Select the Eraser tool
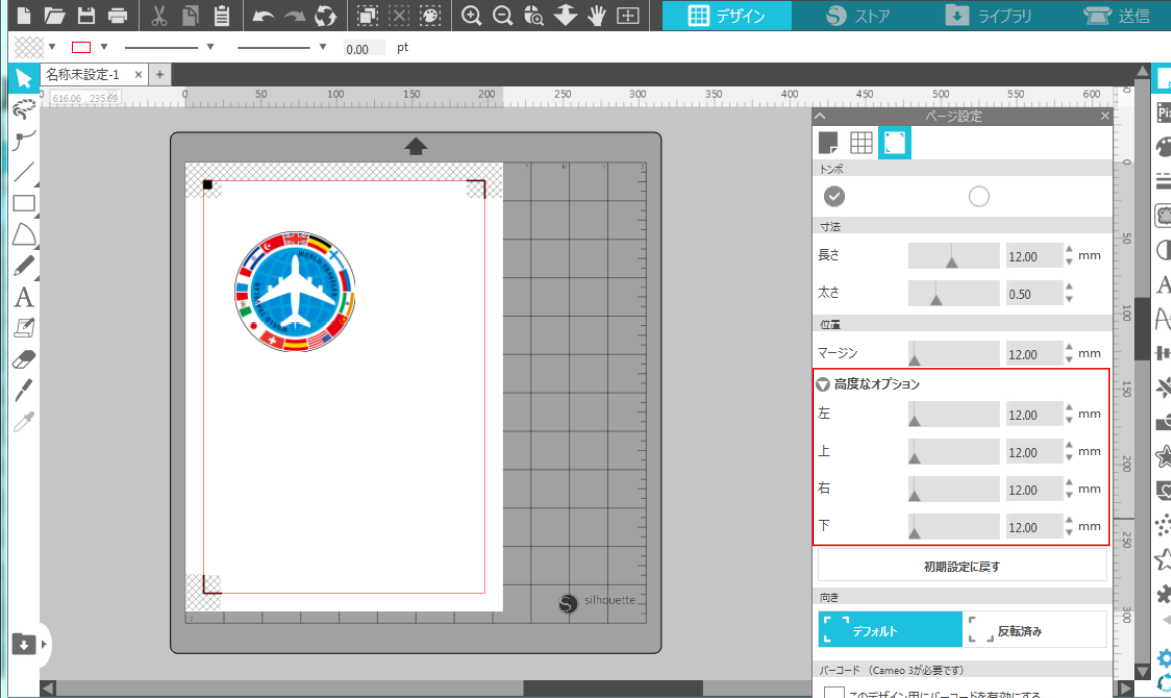Screen dimensions: 1171x698 [24, 360]
